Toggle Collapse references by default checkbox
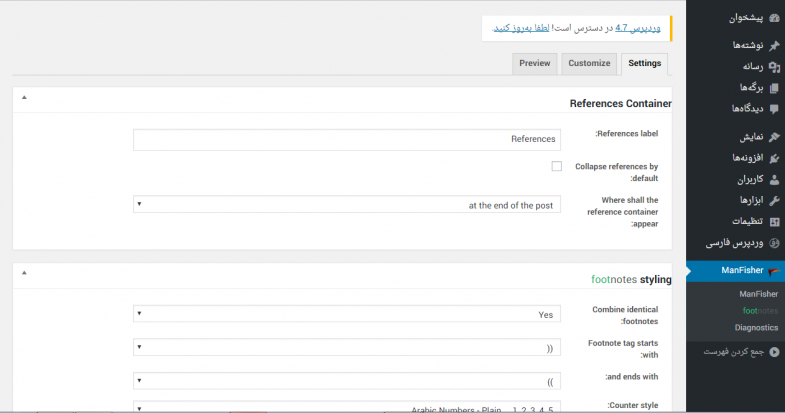 tap(556, 166)
